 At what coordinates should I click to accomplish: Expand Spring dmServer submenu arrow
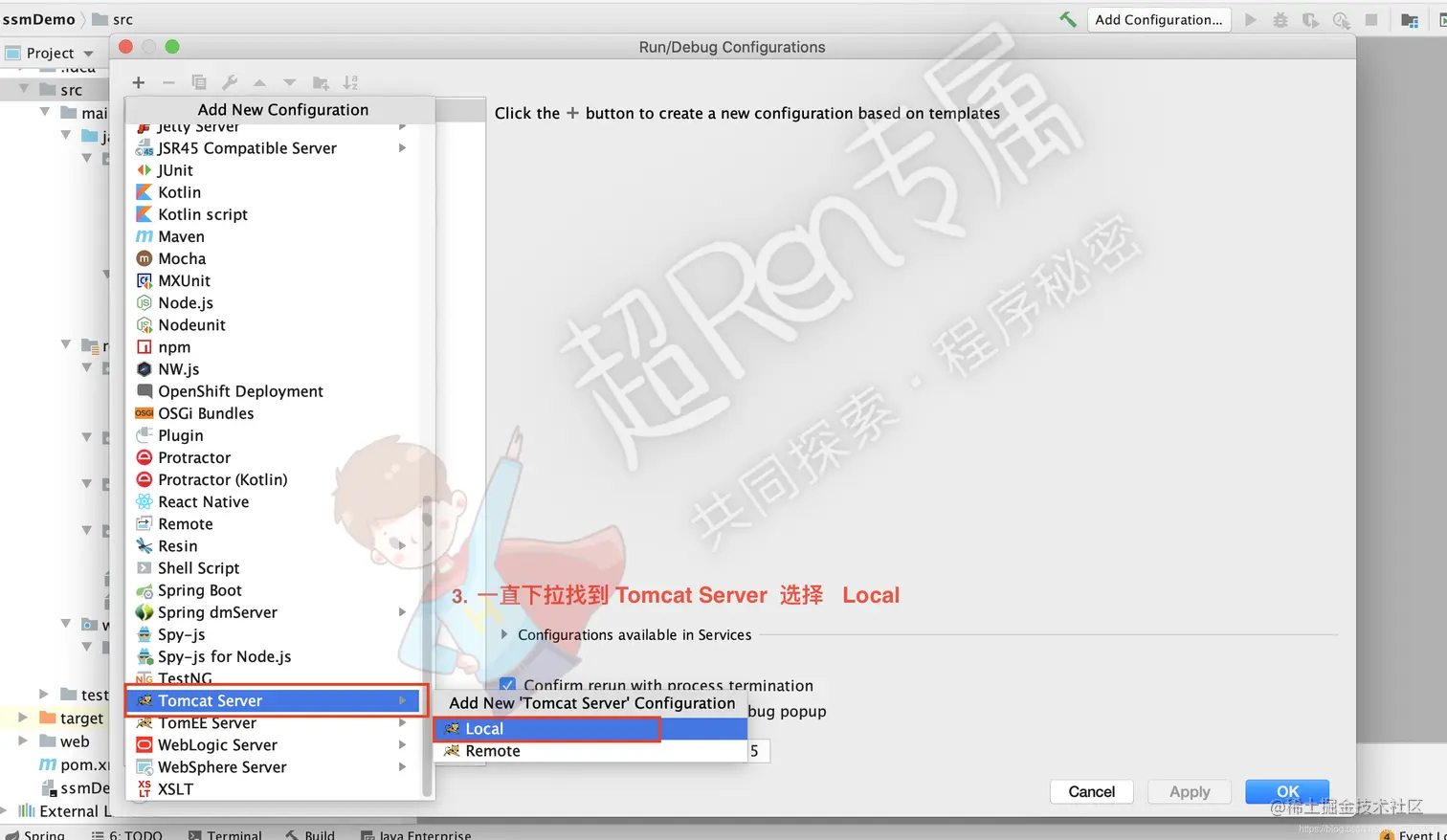tap(403, 612)
